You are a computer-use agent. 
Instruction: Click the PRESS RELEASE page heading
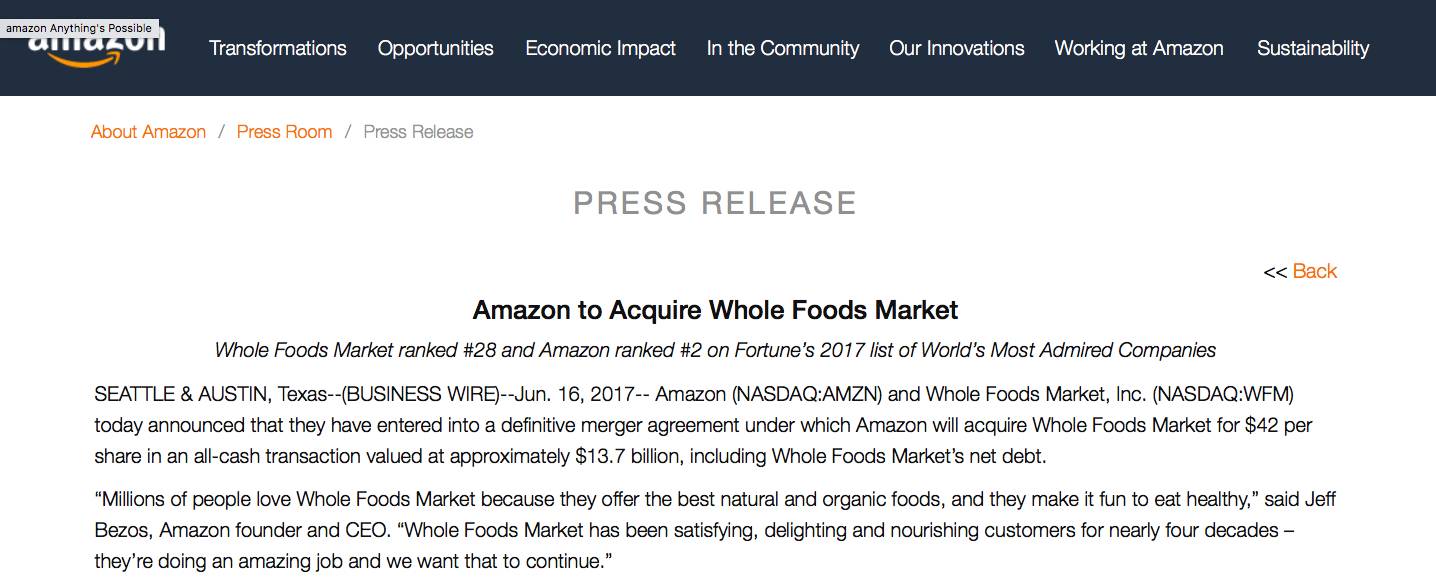[x=715, y=203]
